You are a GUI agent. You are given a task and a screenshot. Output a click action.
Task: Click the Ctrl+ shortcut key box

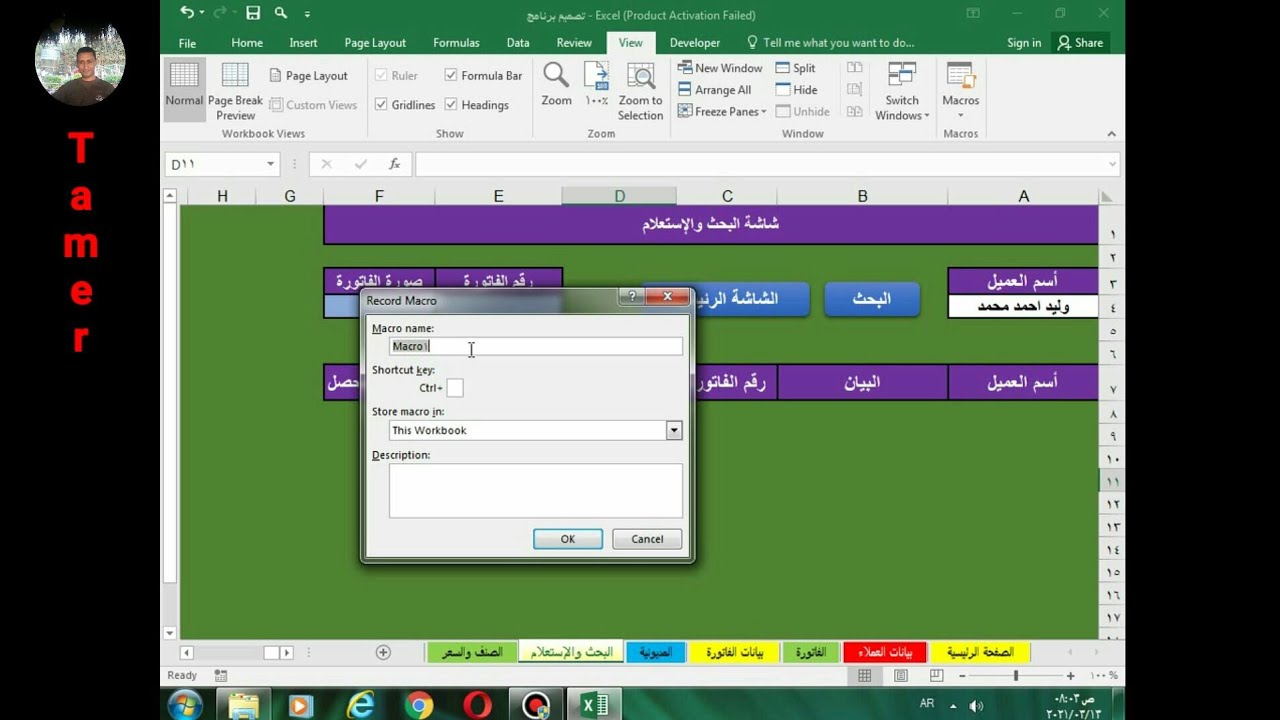[x=455, y=388]
